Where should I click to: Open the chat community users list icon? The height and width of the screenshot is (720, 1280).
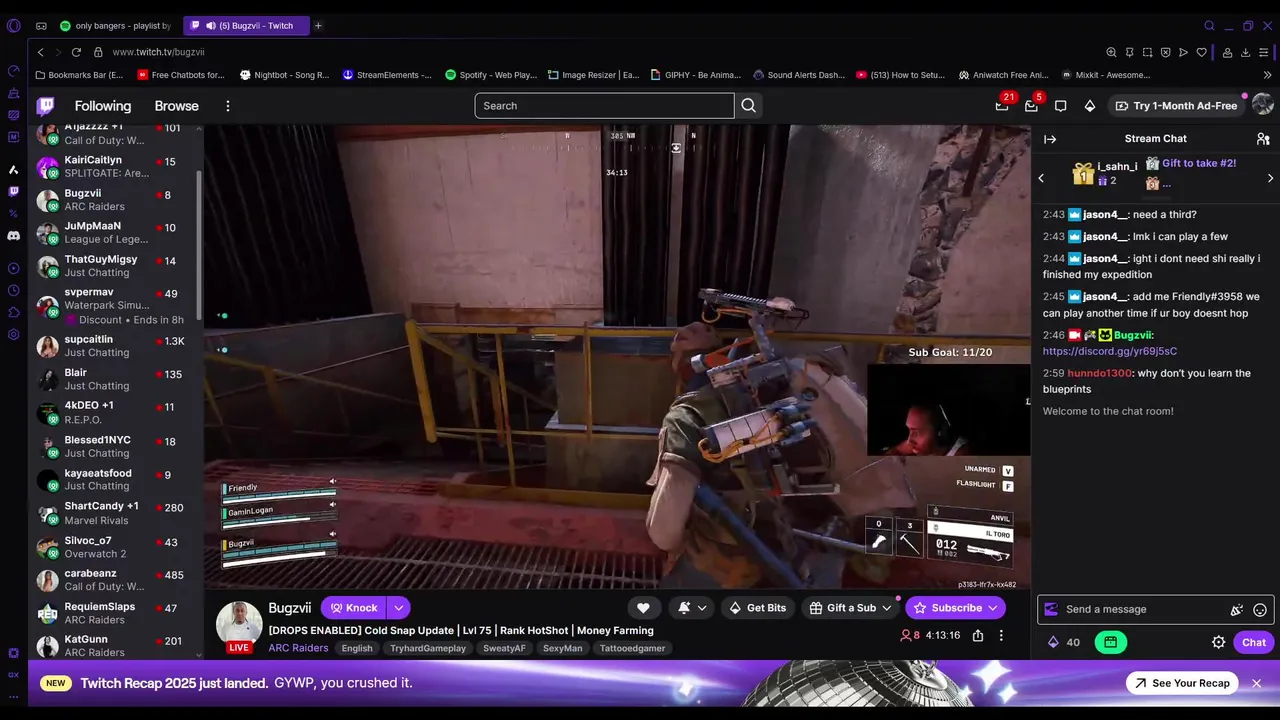click(1263, 139)
